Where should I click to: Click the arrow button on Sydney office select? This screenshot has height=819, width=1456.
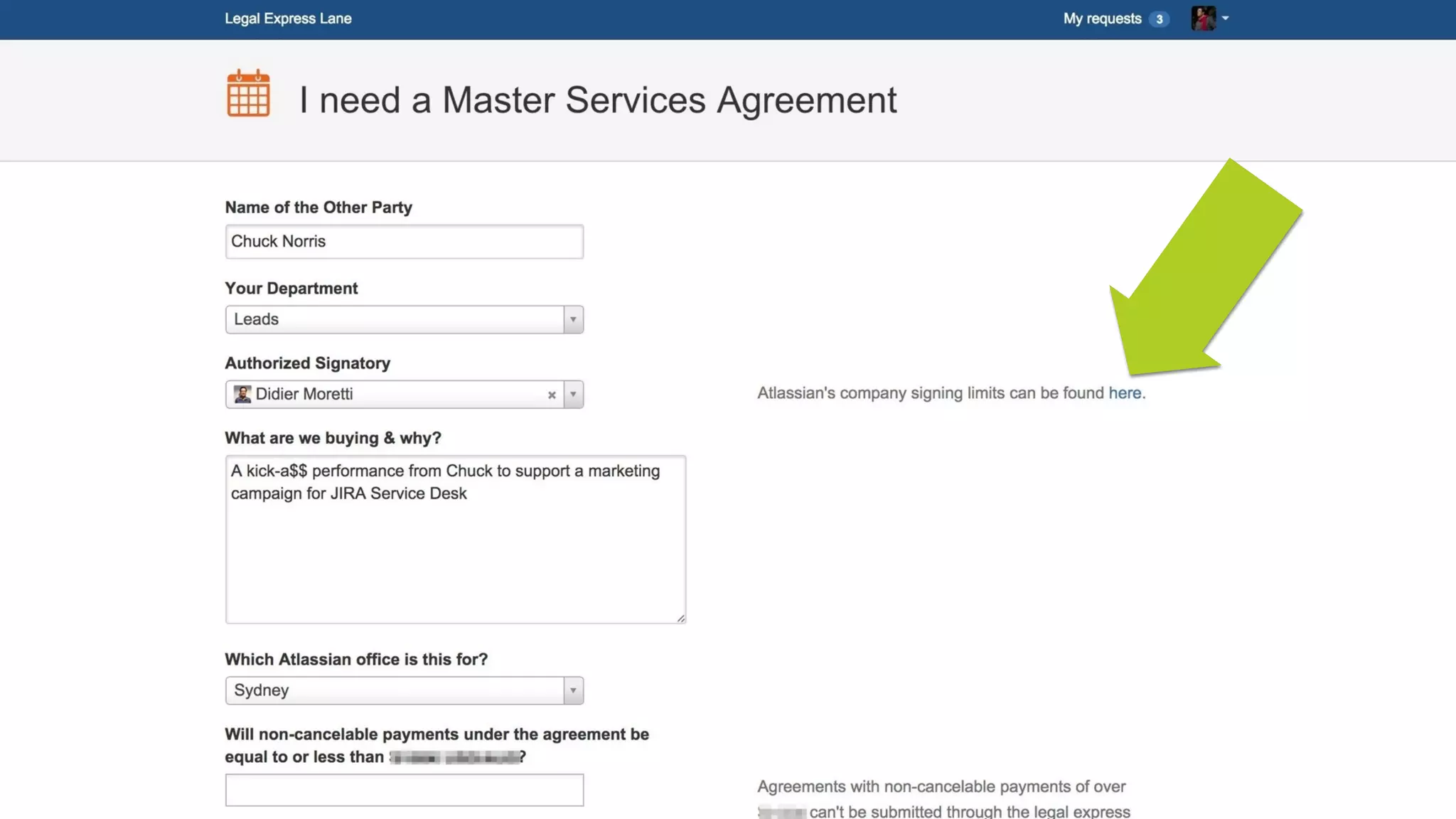pos(573,690)
